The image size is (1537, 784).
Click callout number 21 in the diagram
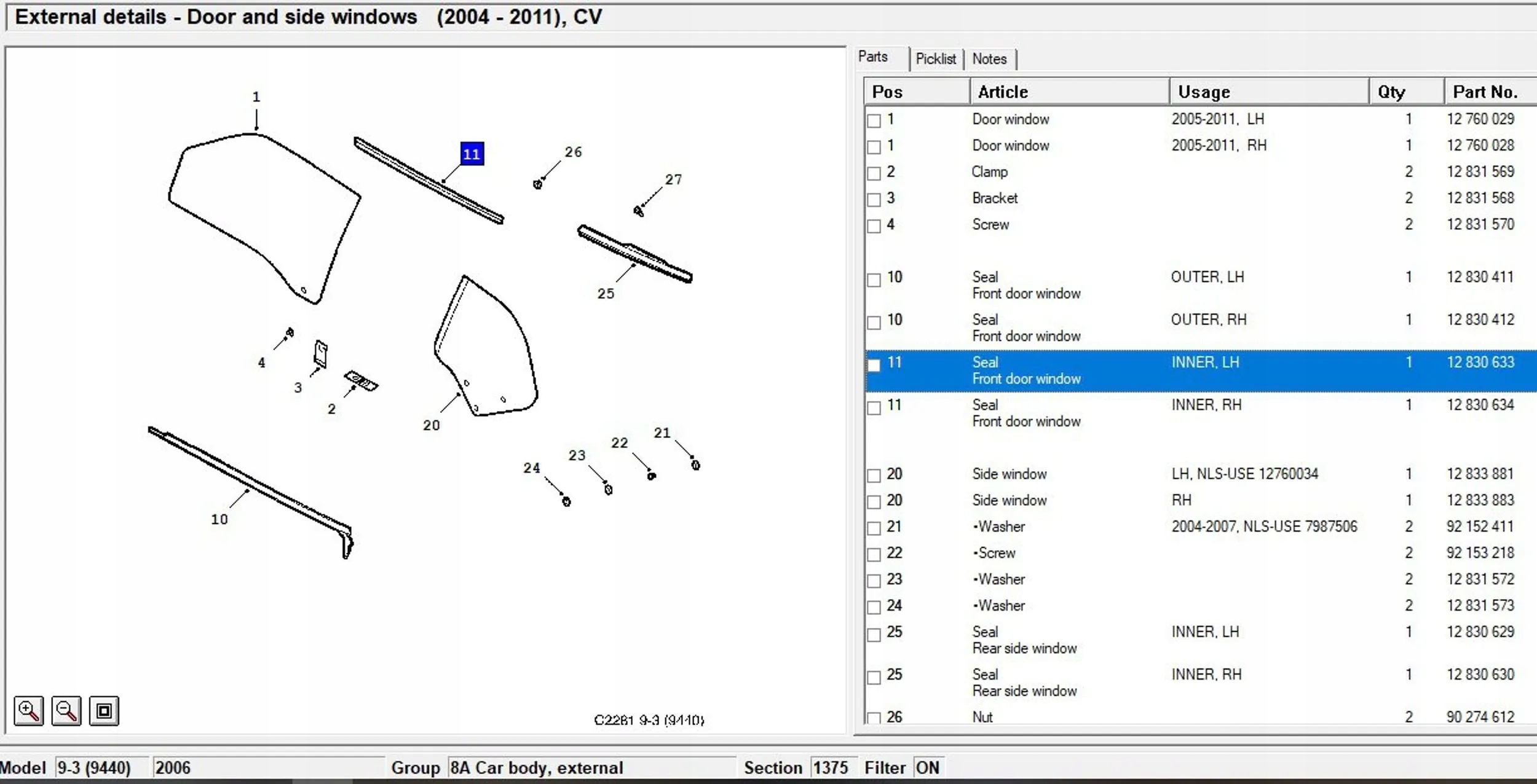[x=662, y=433]
